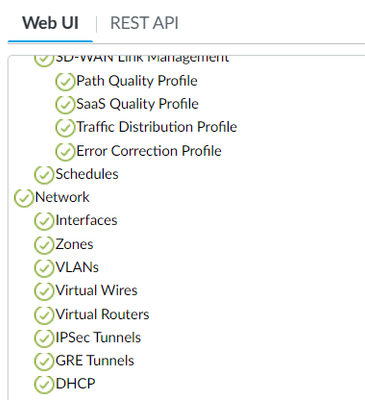Screen dimensions: 365x400
Task: Select the DHCP tree label
Action: click(76, 384)
